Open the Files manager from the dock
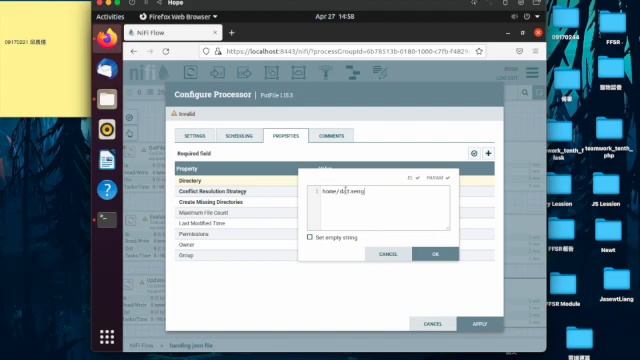 pyautogui.click(x=107, y=99)
